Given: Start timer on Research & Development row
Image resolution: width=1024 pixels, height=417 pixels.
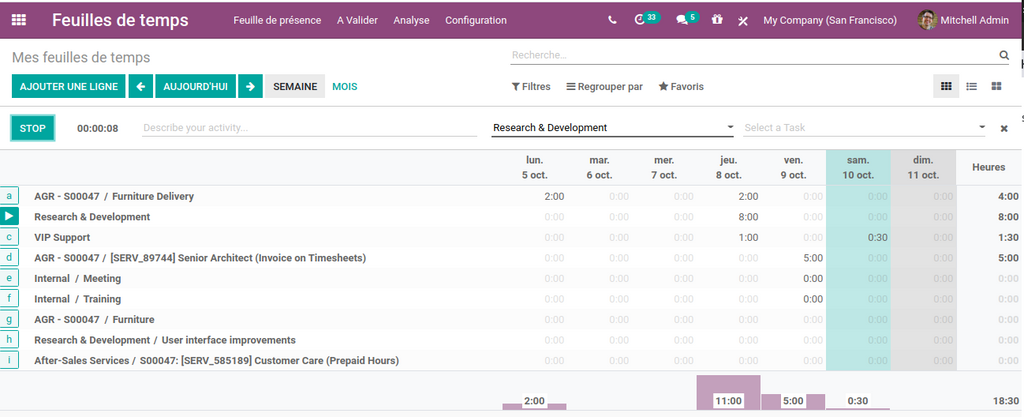Looking at the screenshot, I should pos(10,216).
